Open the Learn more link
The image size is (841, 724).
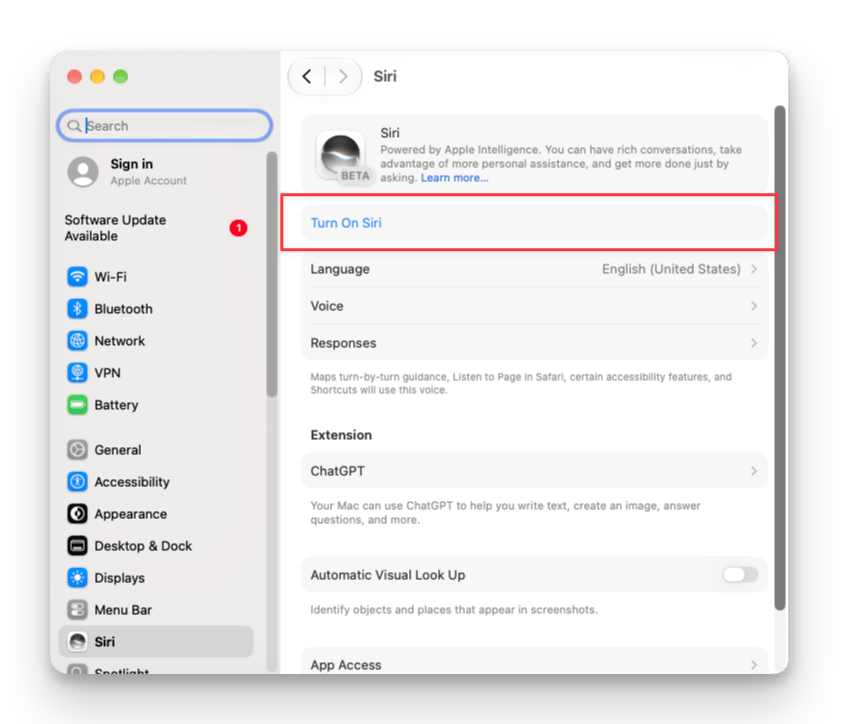(454, 178)
